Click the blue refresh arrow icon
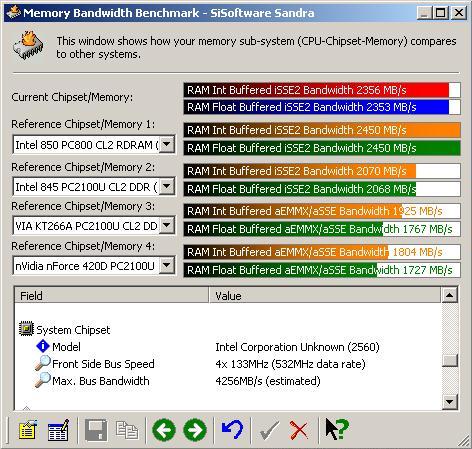Image resolution: width=472 pixels, height=449 pixels. (232, 430)
